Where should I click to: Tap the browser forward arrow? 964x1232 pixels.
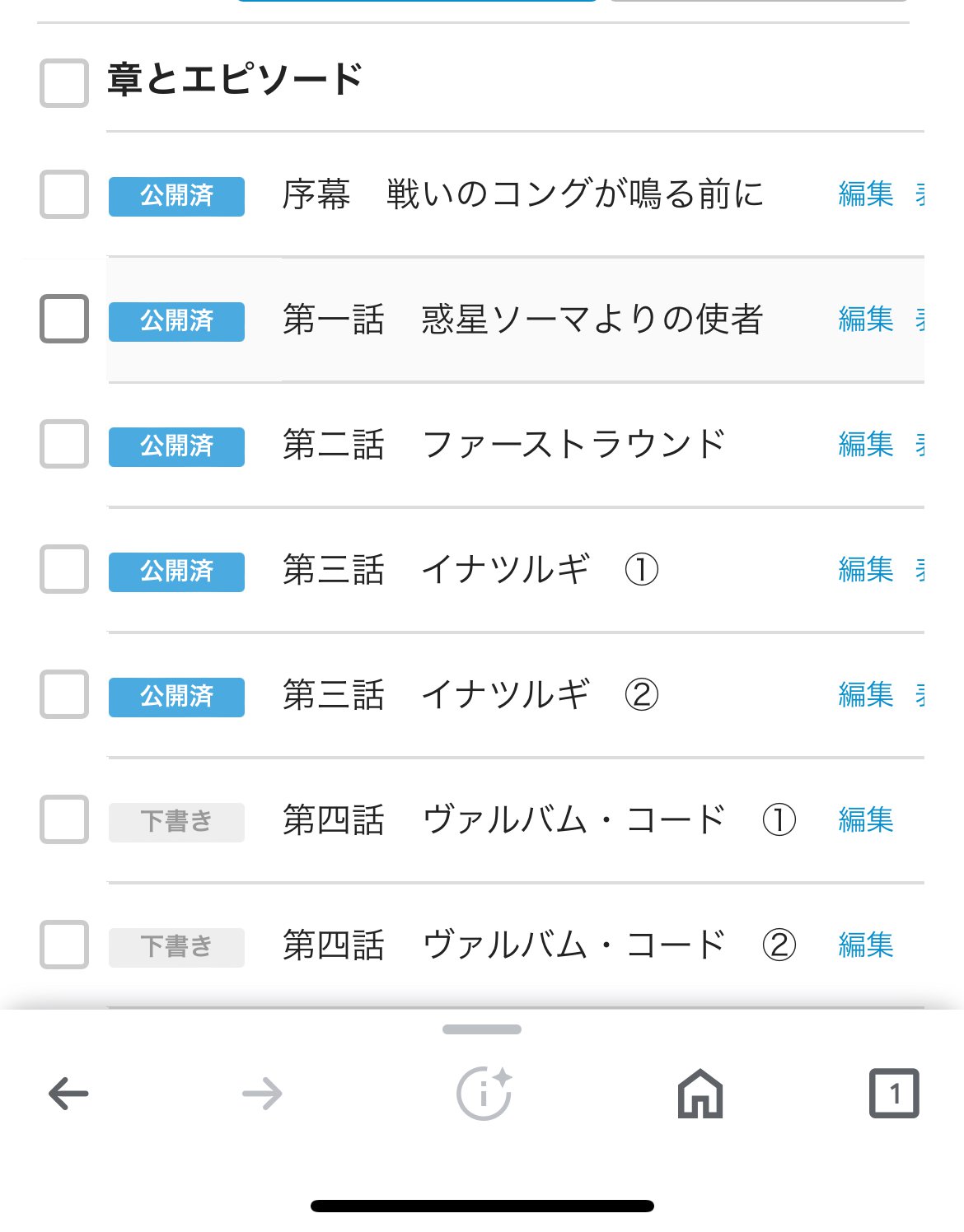pos(263,1094)
